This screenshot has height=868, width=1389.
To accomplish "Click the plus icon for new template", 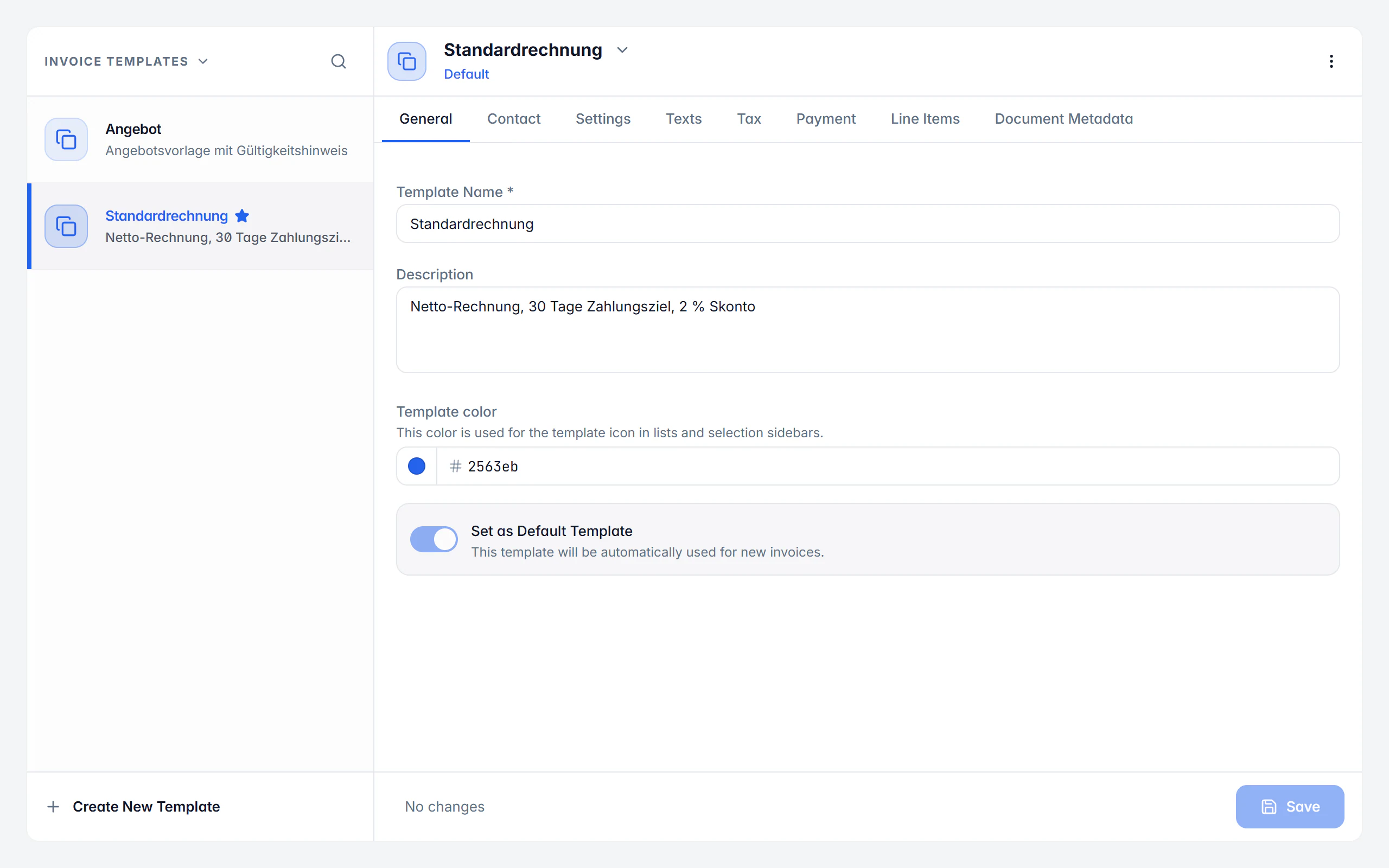I will (x=53, y=807).
